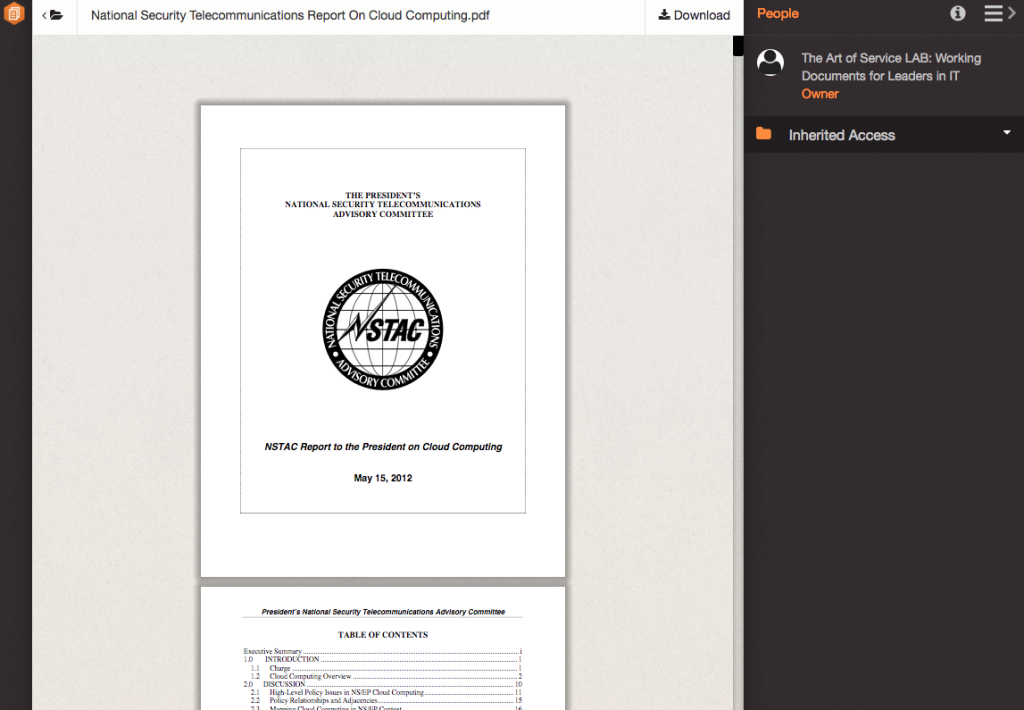Open the info icon in the People panel

[x=957, y=13]
